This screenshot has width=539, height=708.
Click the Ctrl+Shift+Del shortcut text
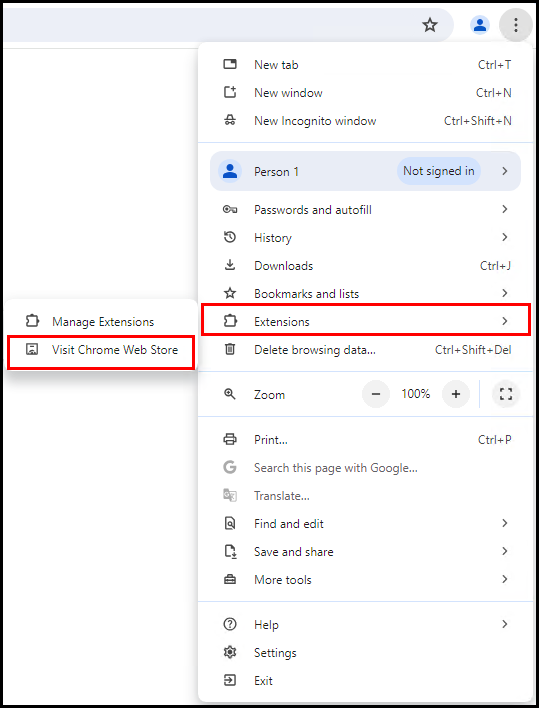point(473,349)
